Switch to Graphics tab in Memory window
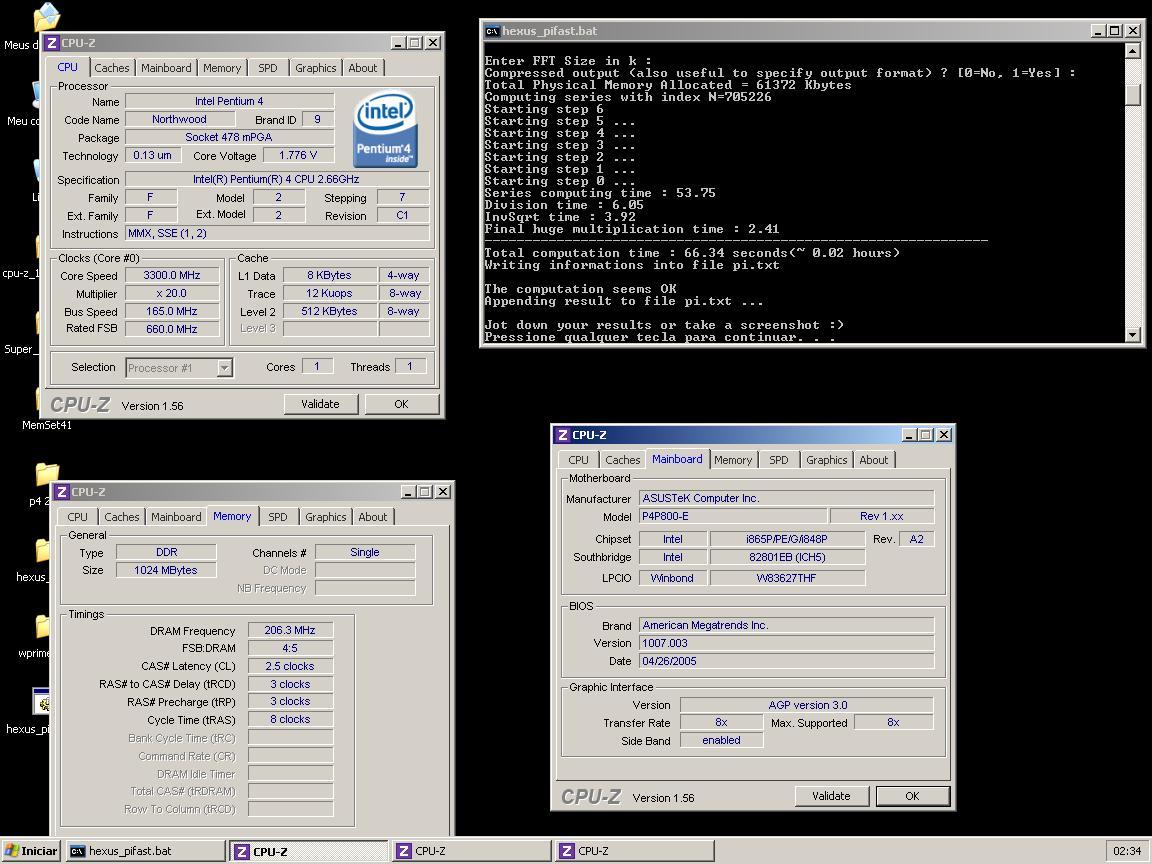The width and height of the screenshot is (1152, 864). [325, 516]
